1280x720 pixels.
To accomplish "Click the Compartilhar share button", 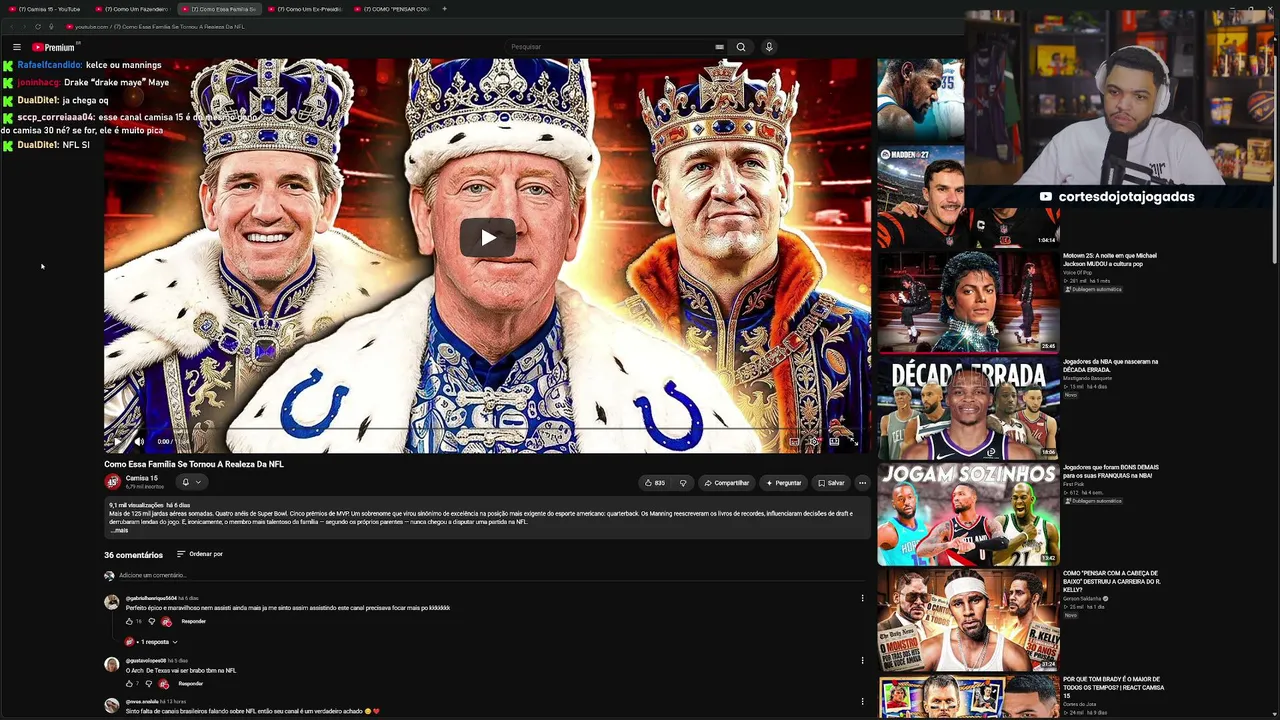I will click(727, 483).
